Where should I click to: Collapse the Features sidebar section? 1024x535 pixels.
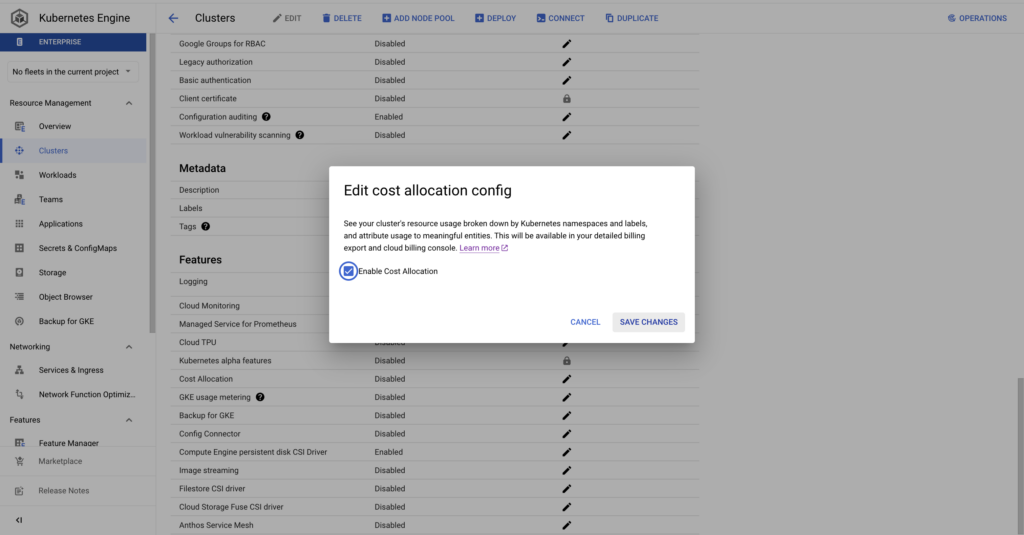tap(129, 420)
